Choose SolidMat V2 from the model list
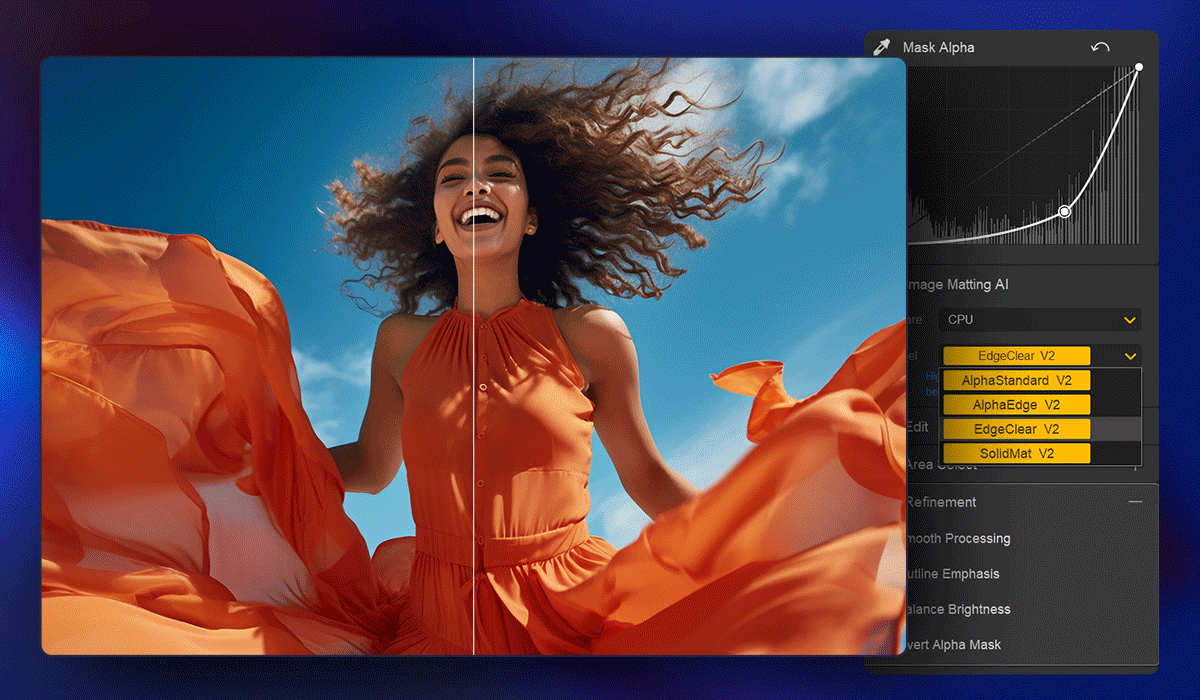 [x=1016, y=453]
